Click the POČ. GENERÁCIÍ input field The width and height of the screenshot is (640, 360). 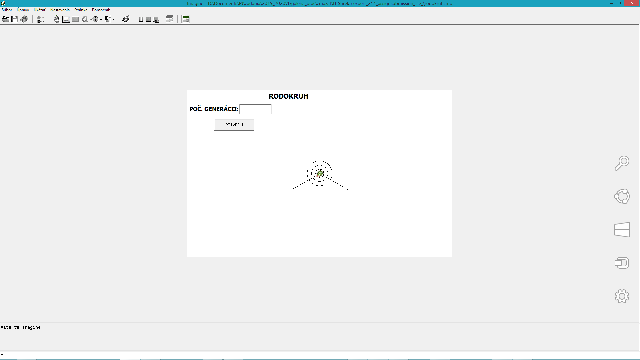255,109
